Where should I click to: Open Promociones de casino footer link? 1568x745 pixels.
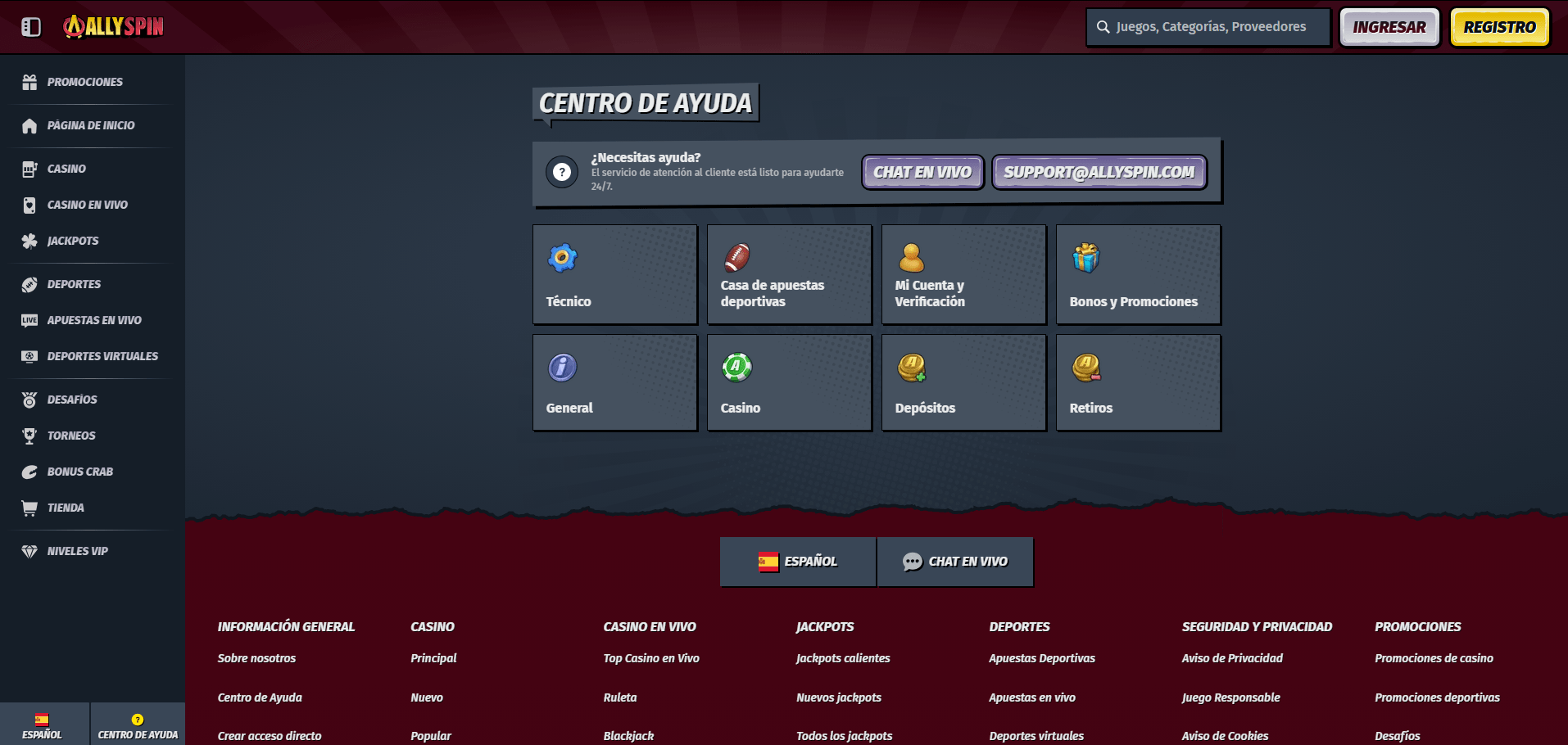click(x=1434, y=658)
